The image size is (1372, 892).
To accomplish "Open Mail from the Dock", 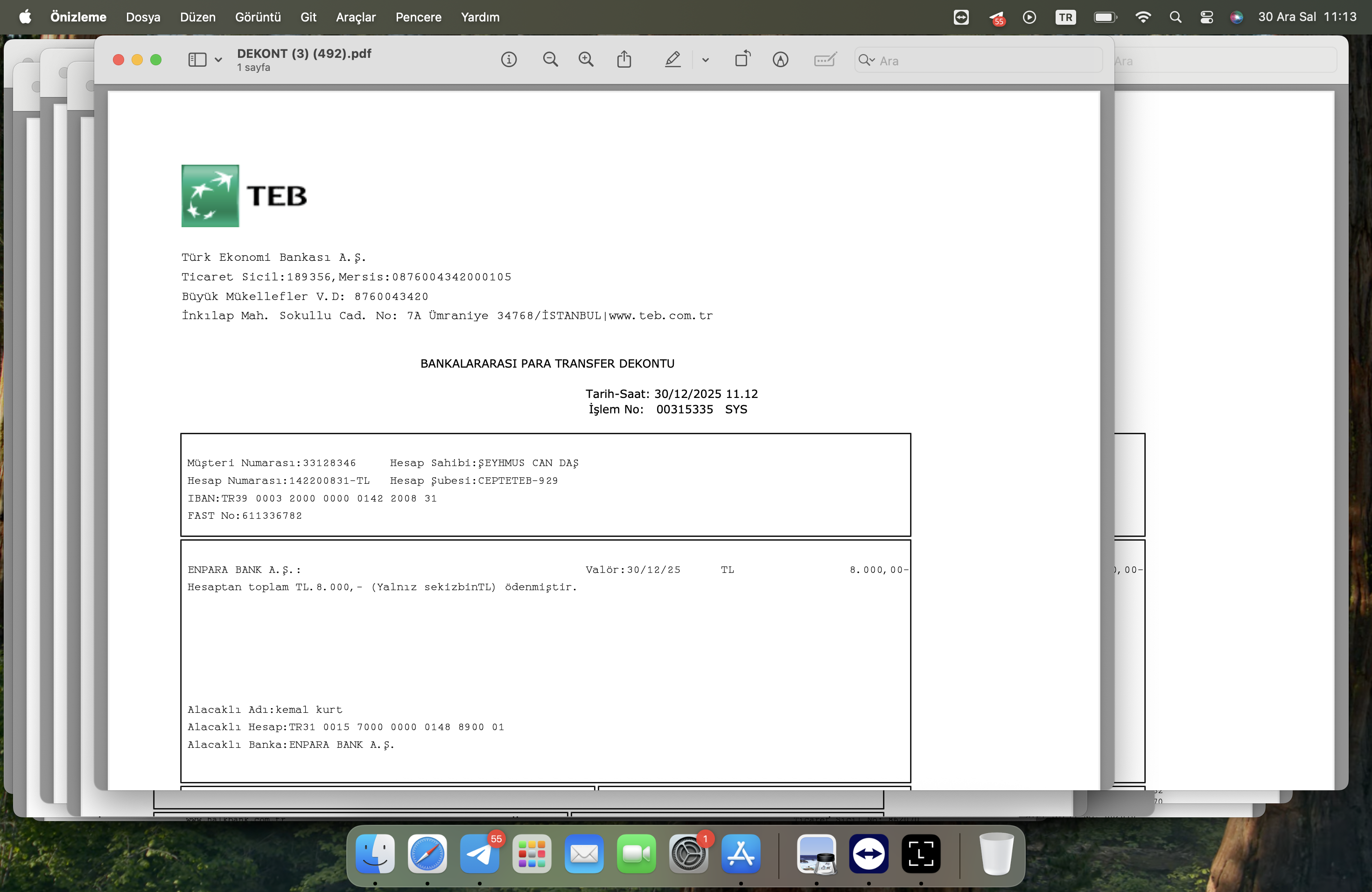I will point(584,854).
